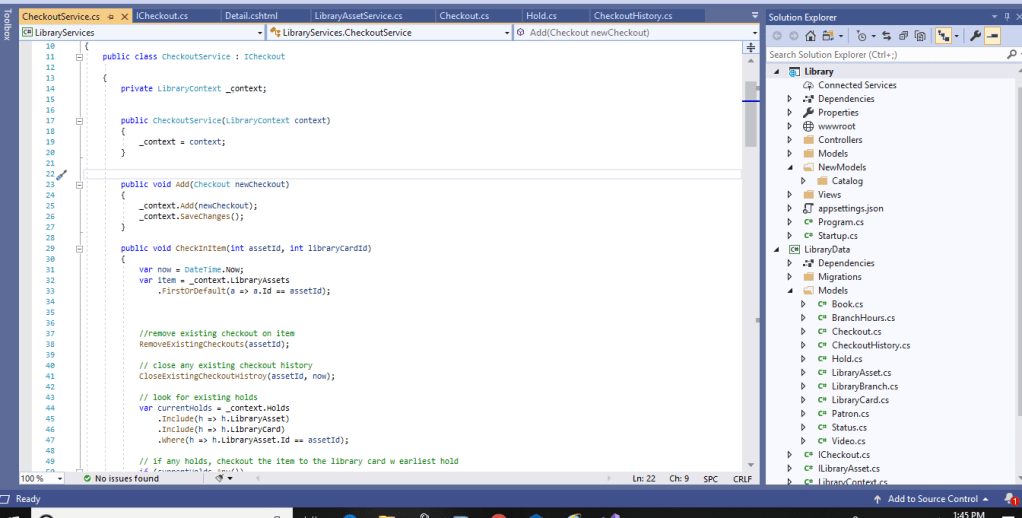Select Patron.cs in Solution Explorer
Image resolution: width=1022 pixels, height=518 pixels.
pos(849,413)
